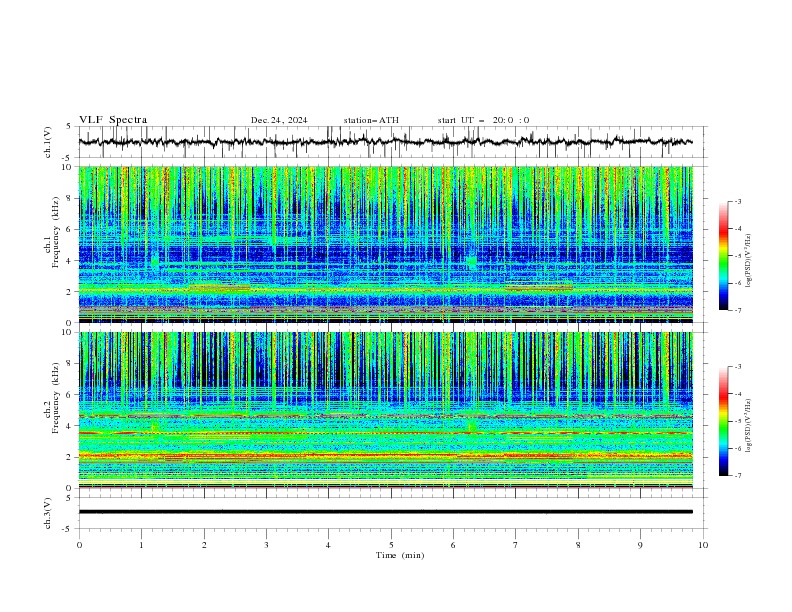792x612 pixels.
Task: Click the "ch.1 Frequency (kHz)" axis label
Action: point(52,244)
